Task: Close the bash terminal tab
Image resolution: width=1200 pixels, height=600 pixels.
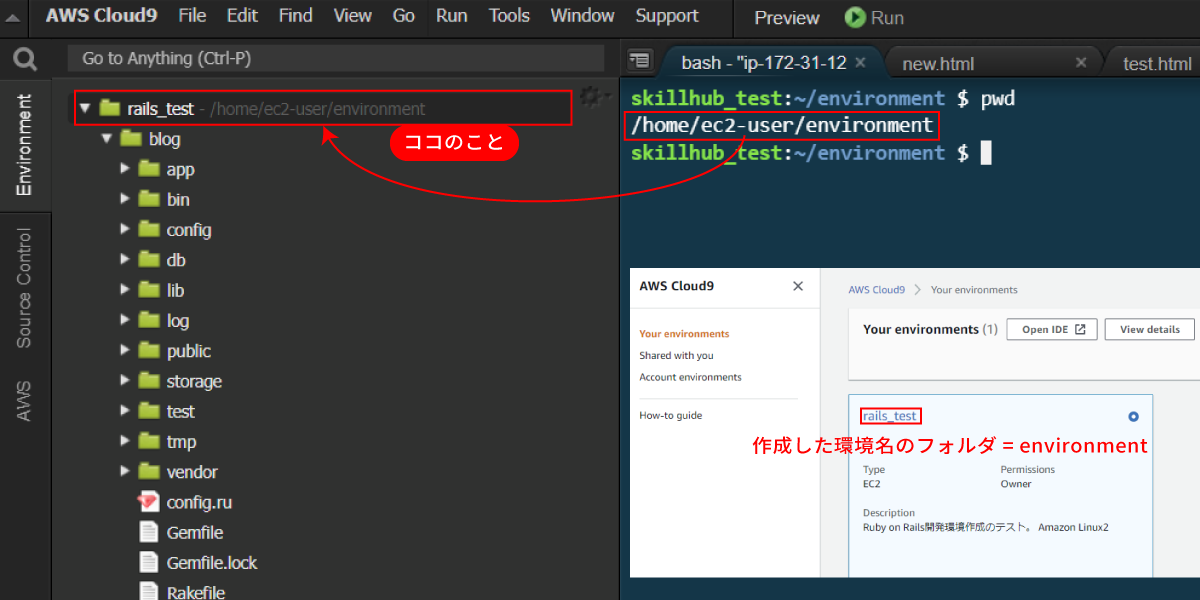Action: 859,62
